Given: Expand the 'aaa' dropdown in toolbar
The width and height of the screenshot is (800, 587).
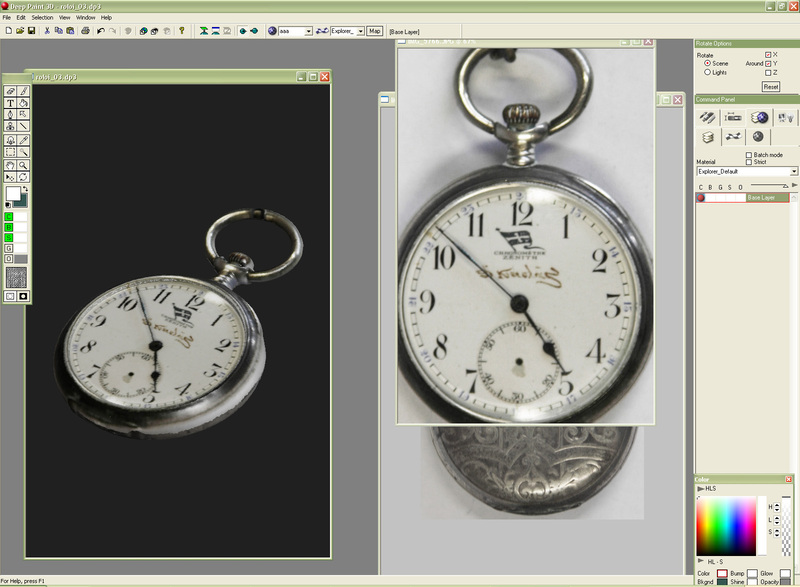Looking at the screenshot, I should [308, 31].
